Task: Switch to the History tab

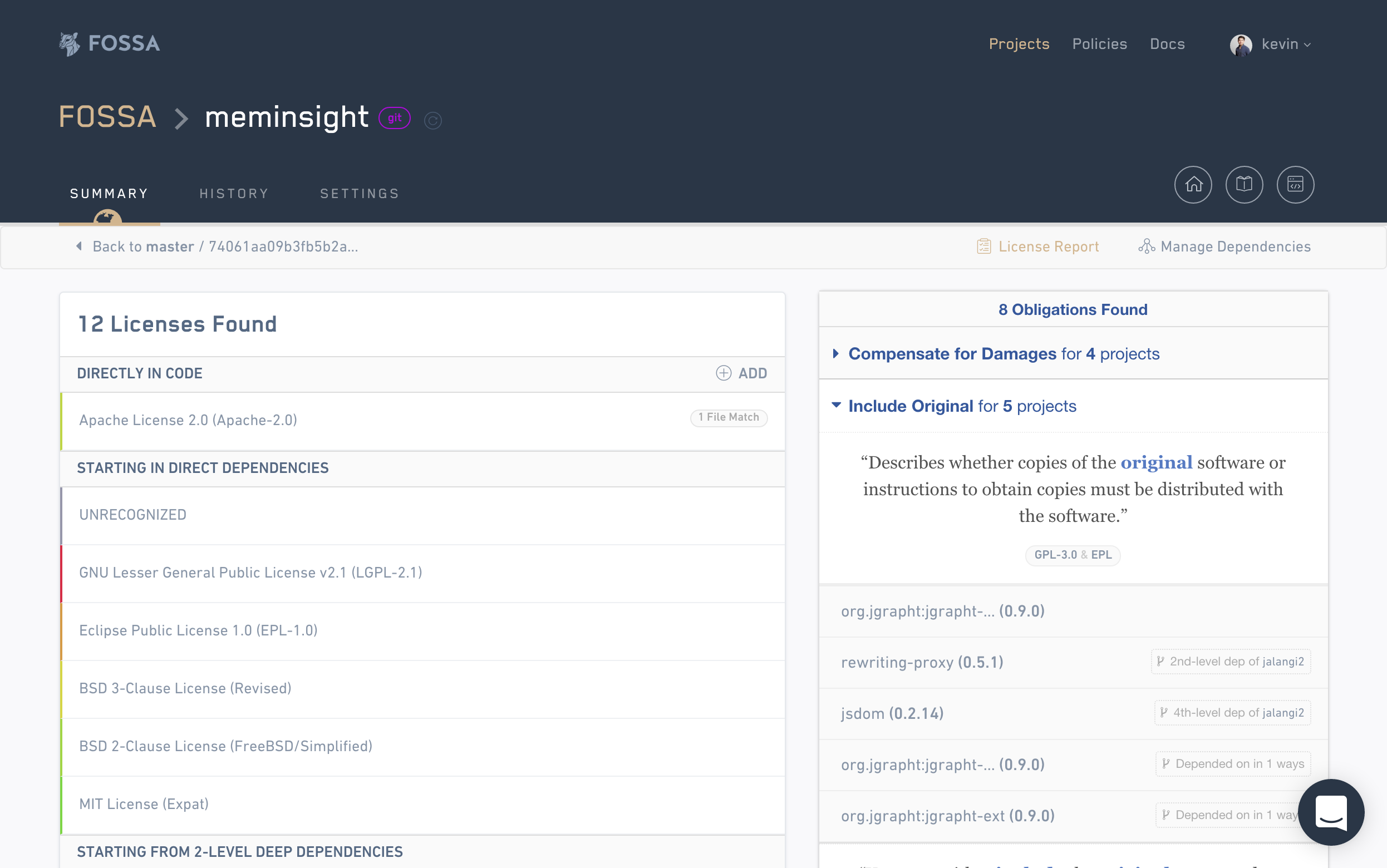Action: coord(234,194)
